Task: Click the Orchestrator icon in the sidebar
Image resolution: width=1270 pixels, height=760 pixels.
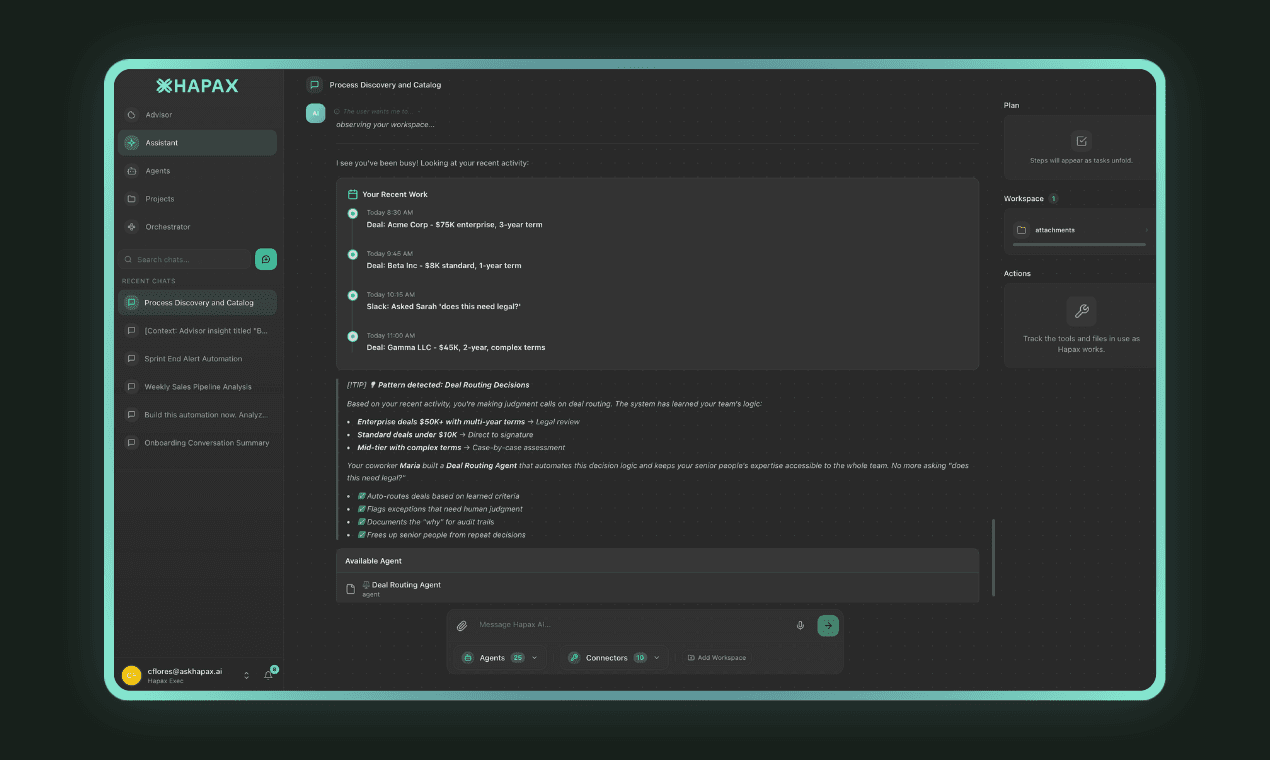Action: 131,226
